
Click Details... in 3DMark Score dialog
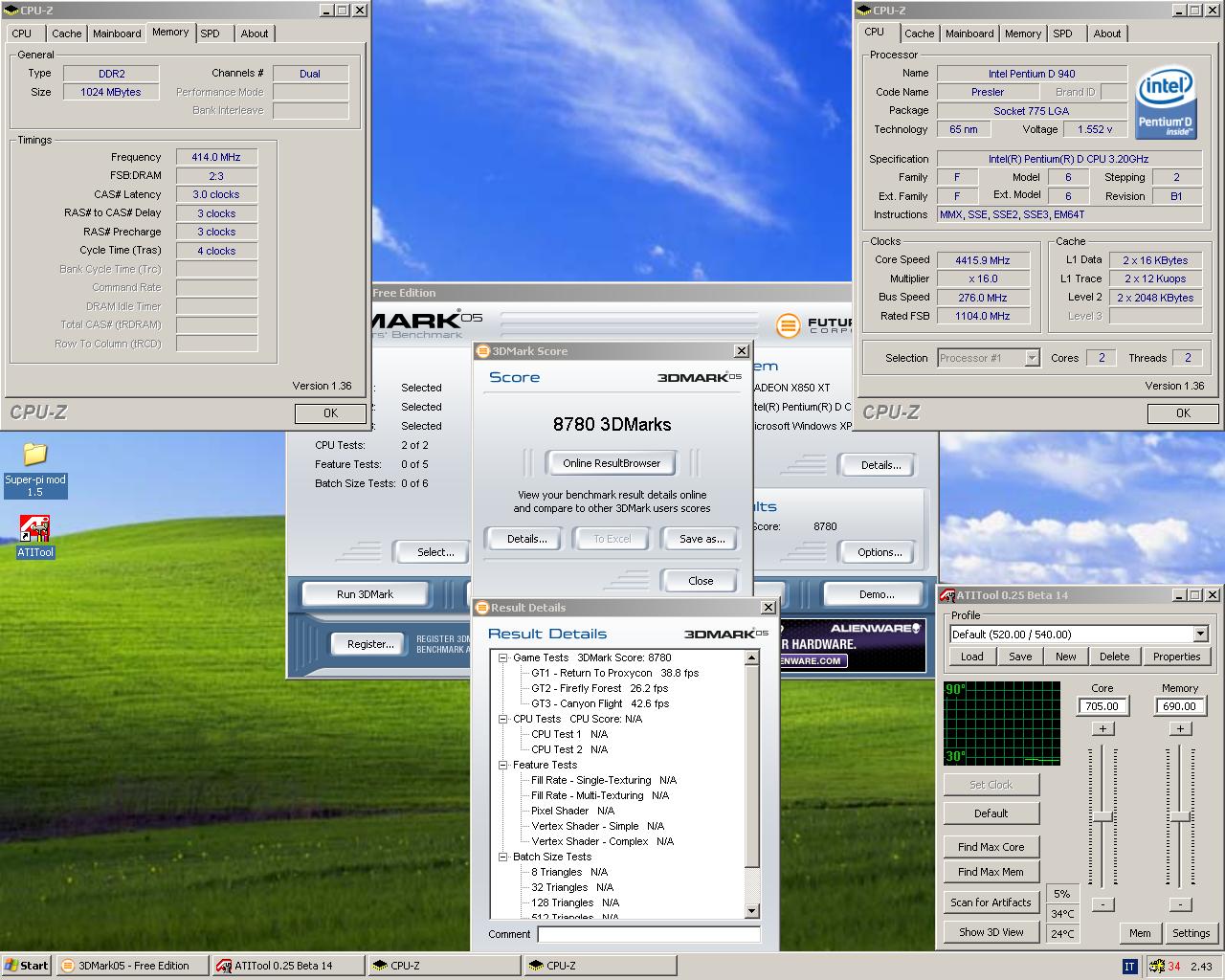coord(527,539)
